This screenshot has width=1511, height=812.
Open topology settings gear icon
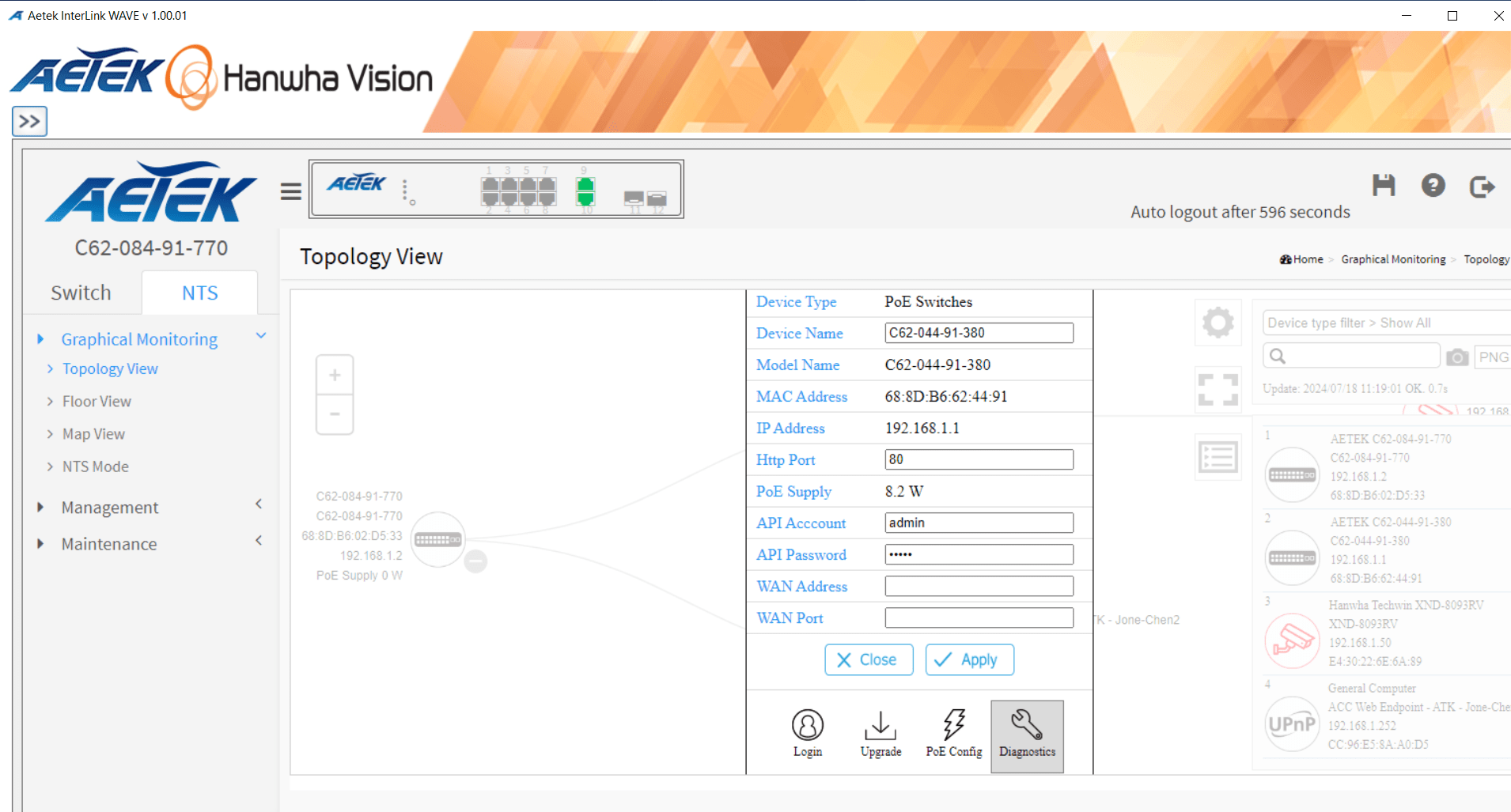pyautogui.click(x=1218, y=323)
